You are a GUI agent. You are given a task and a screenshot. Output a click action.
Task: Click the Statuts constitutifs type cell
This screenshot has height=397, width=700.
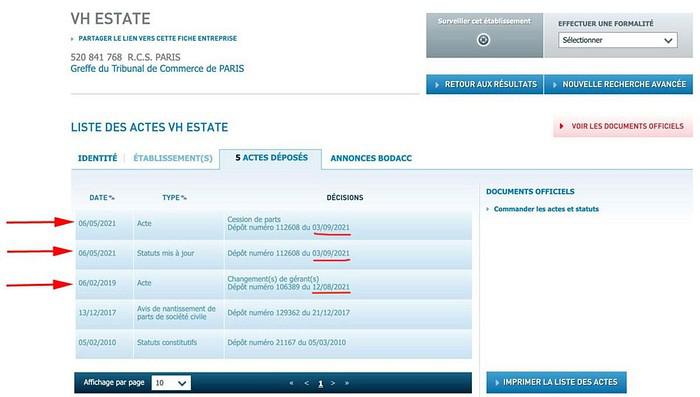coord(167,343)
